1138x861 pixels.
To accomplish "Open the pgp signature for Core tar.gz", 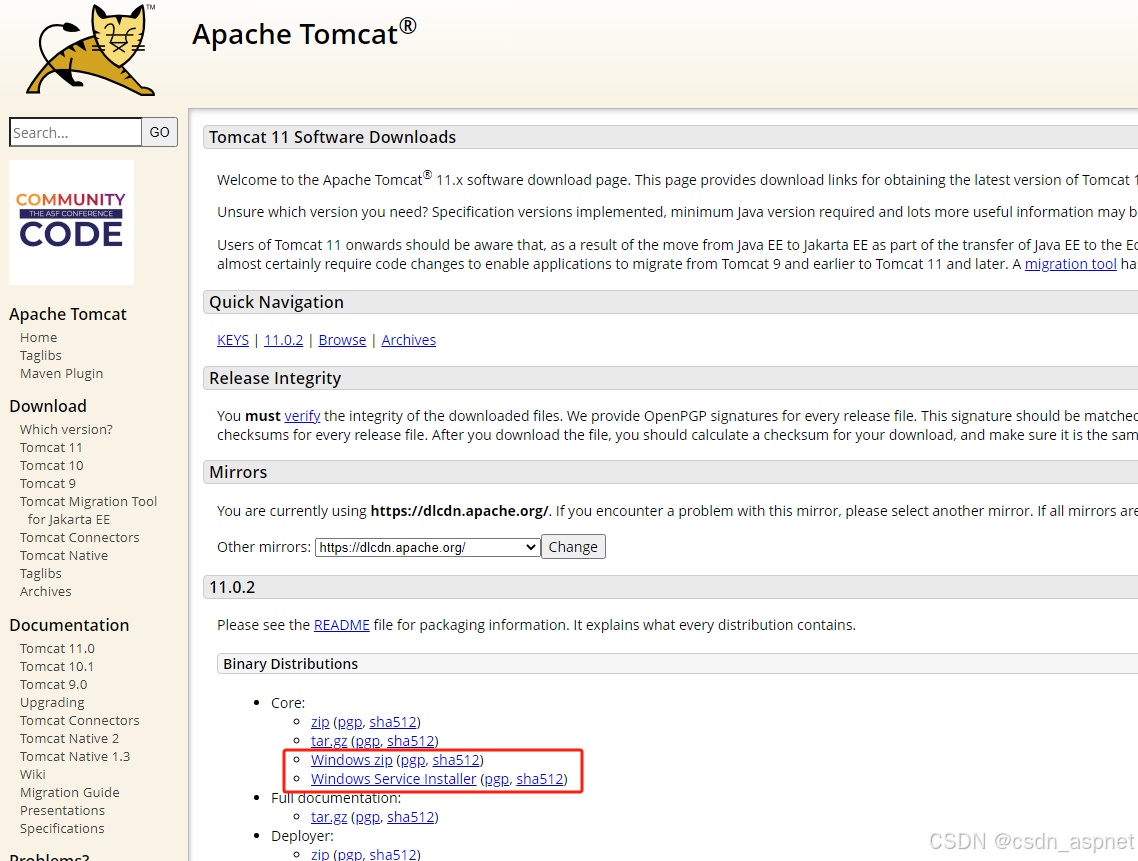I will (368, 742).
